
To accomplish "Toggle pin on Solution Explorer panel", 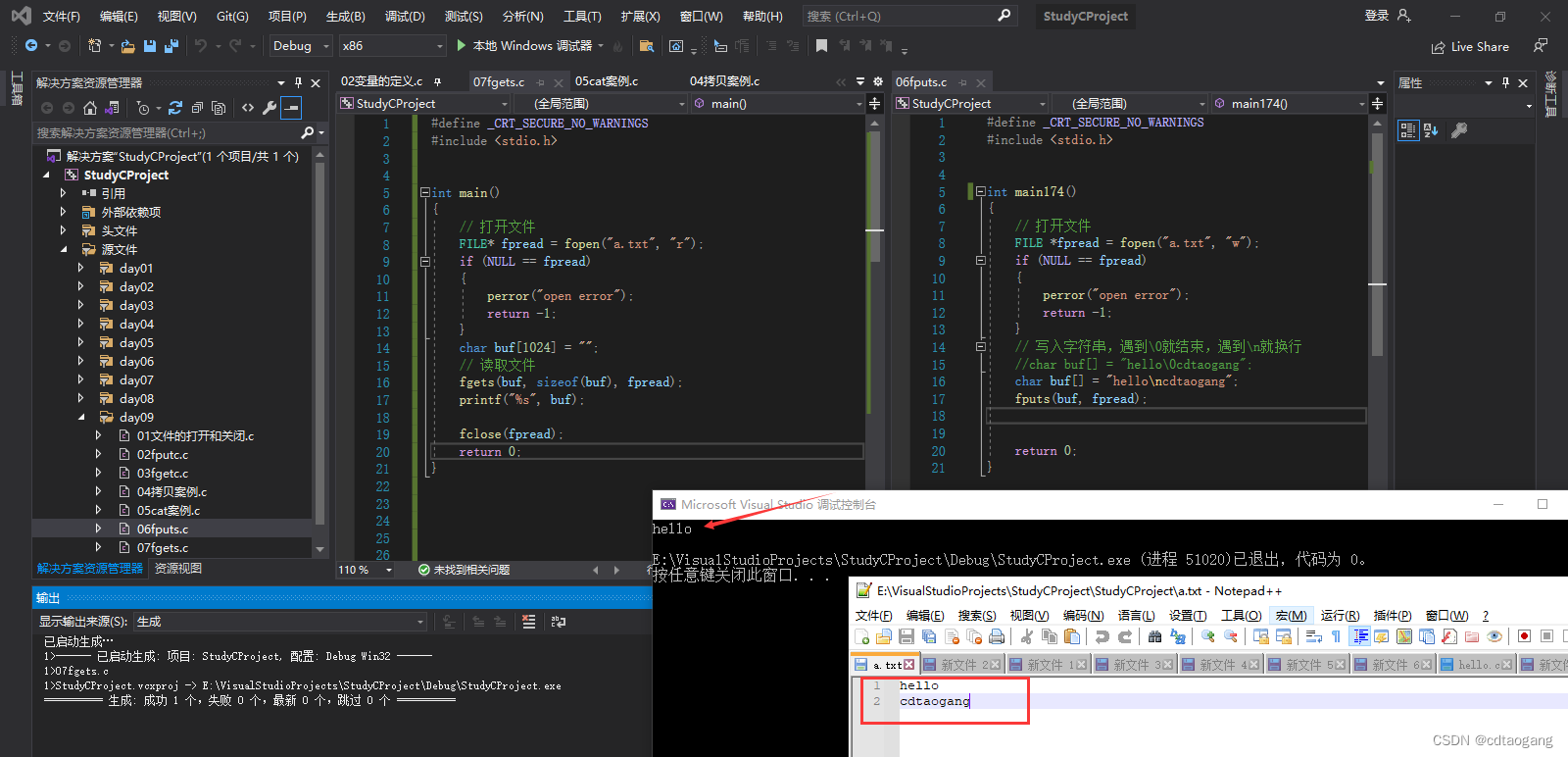I will pyautogui.click(x=298, y=82).
